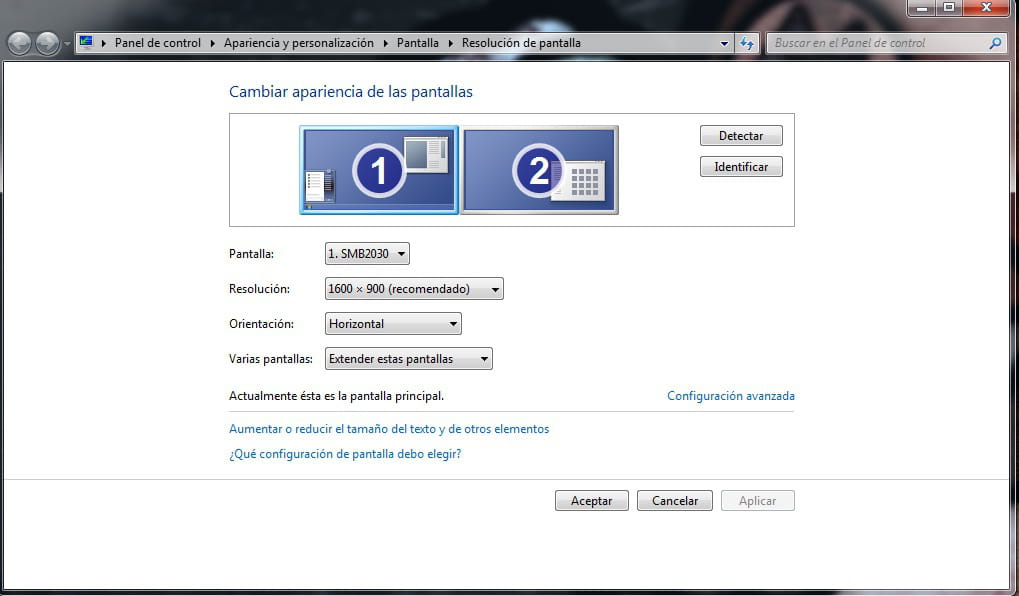Click the 'Orientación:' label

[261, 324]
